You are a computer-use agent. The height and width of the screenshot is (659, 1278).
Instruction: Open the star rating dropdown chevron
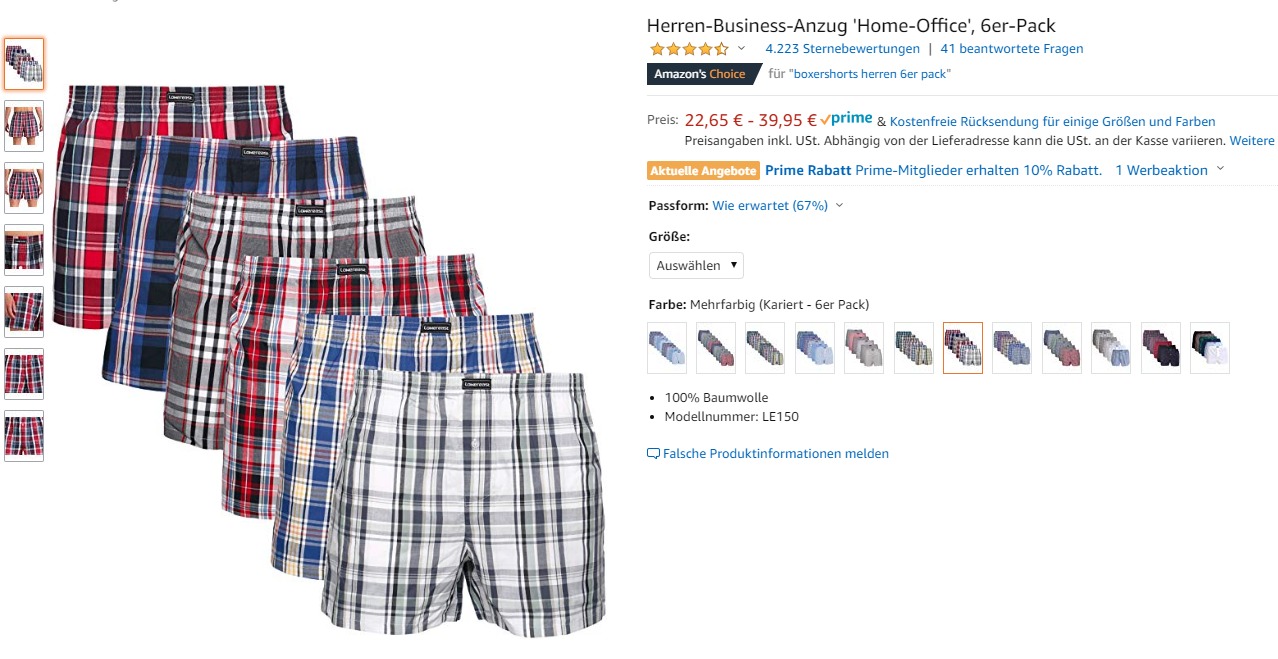[x=741, y=49]
